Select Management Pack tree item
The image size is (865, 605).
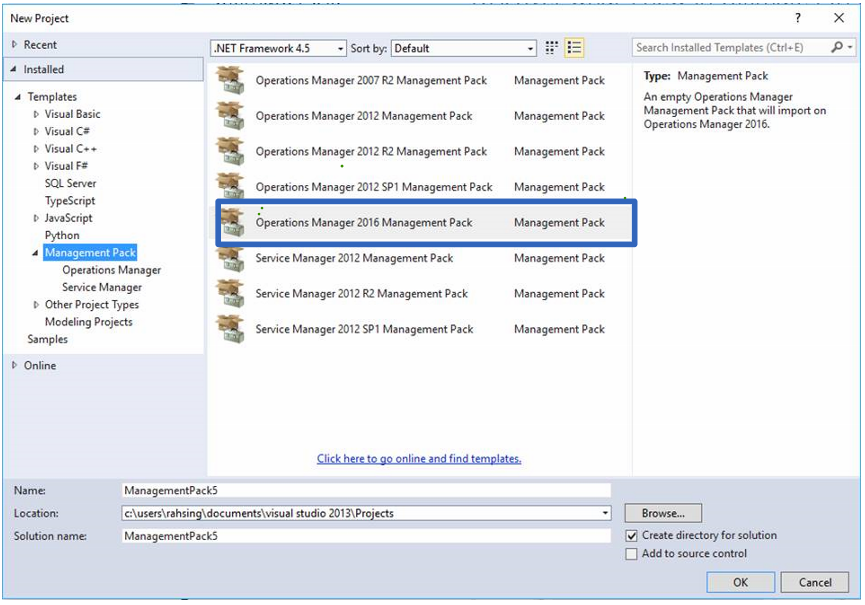tap(90, 253)
